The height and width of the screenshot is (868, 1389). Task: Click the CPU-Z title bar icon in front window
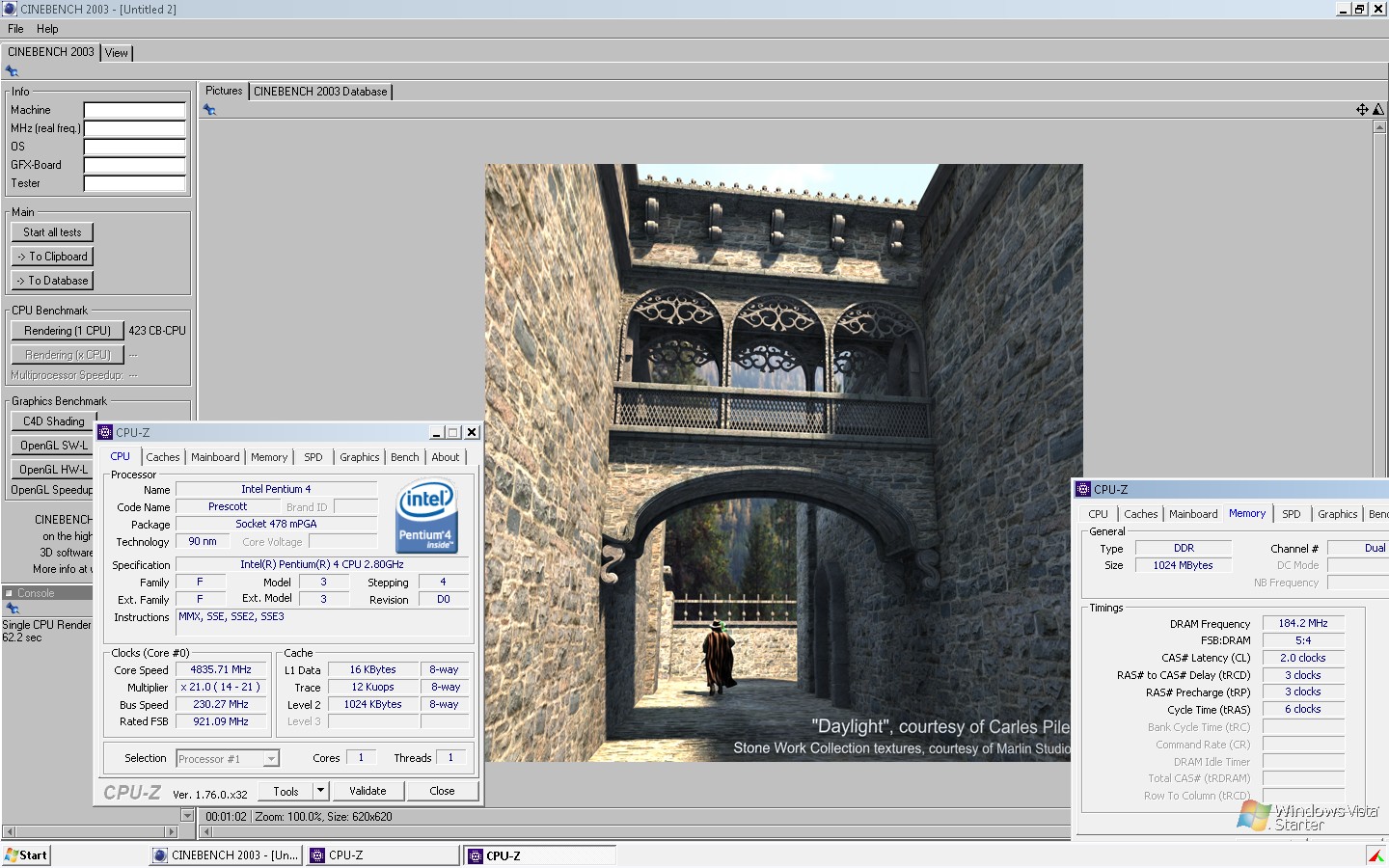coord(106,432)
